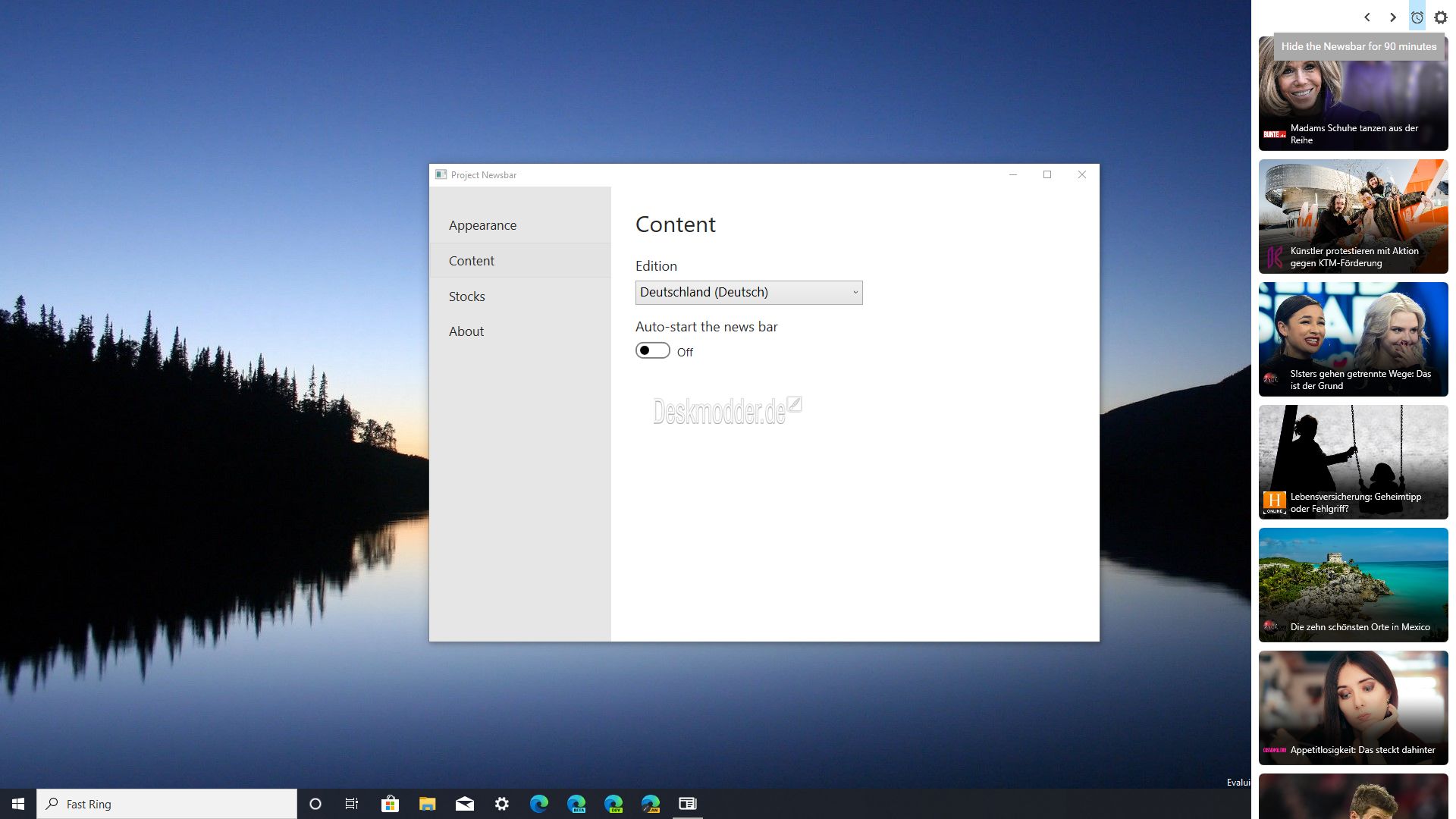Select the Newsbar app taskbar icon

click(688, 804)
